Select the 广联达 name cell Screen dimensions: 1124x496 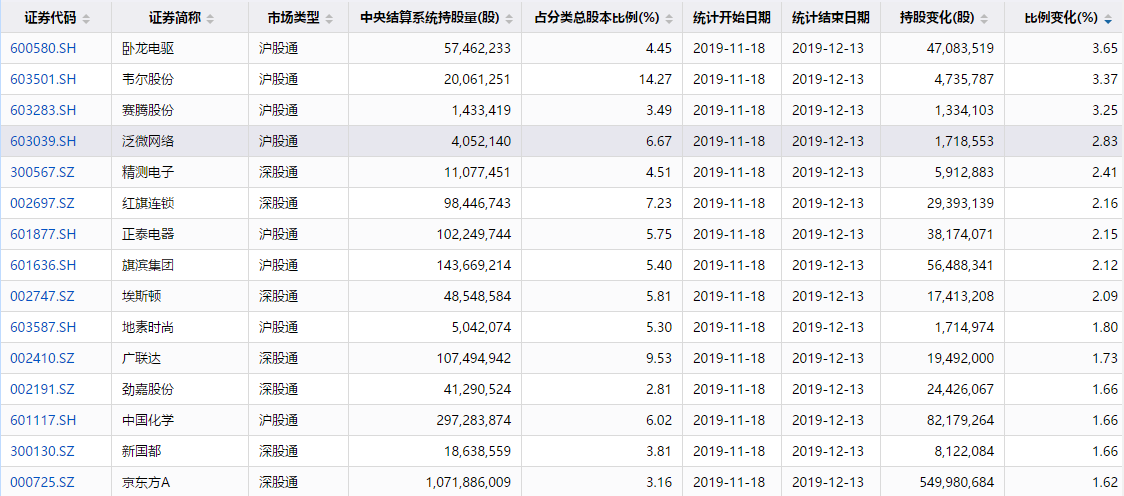(x=180, y=358)
